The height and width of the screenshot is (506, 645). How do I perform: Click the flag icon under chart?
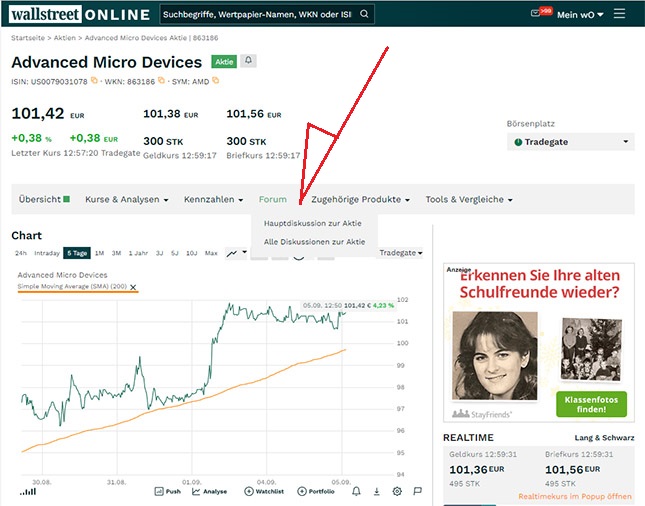click(x=418, y=491)
